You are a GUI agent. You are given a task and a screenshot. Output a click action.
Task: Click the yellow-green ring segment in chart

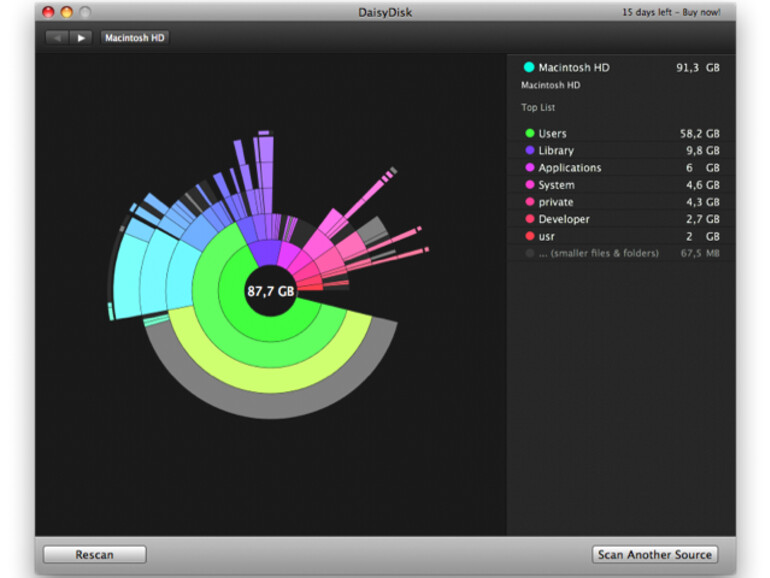270,378
